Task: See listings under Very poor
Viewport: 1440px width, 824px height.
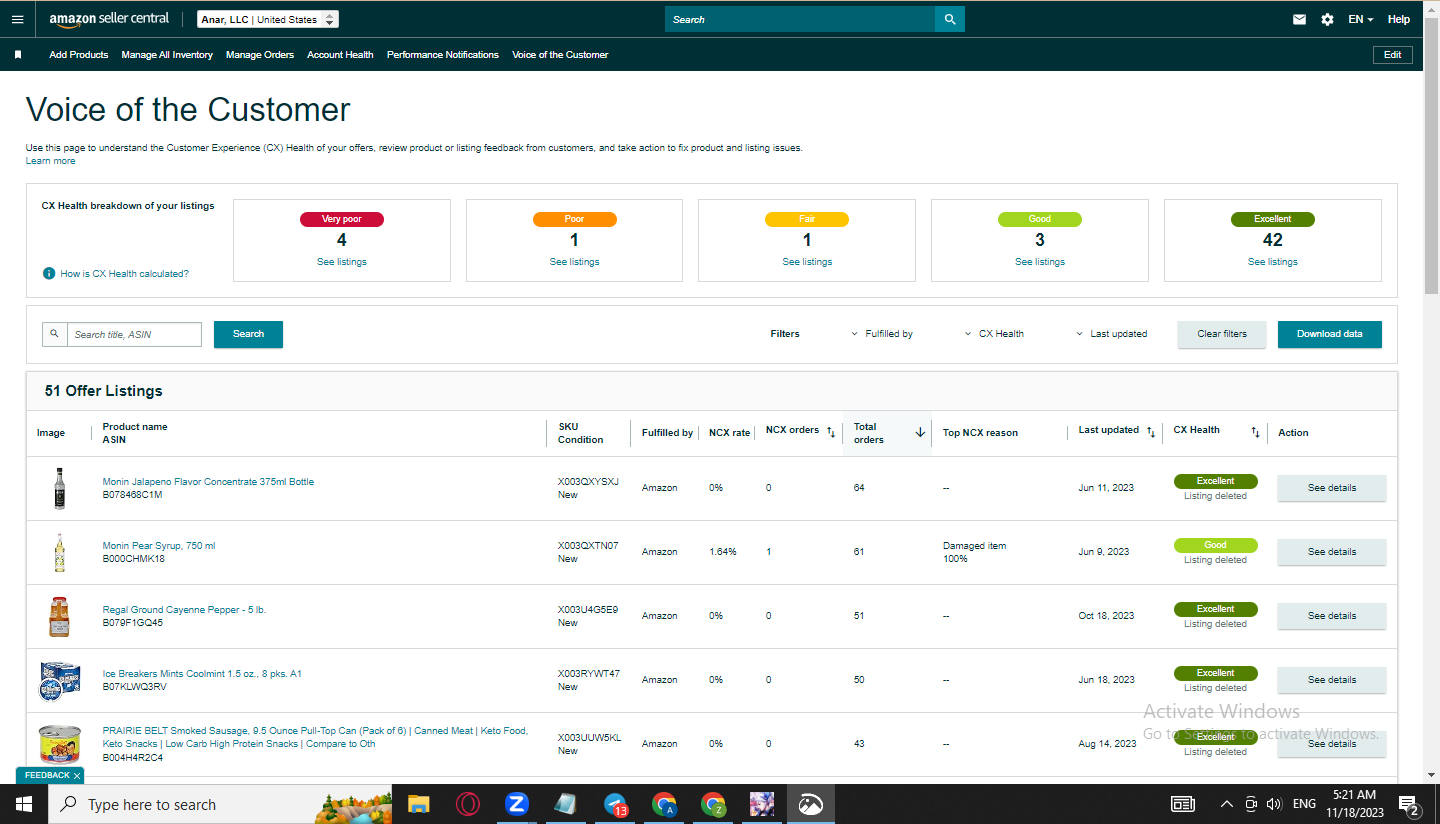Action: [x=342, y=262]
